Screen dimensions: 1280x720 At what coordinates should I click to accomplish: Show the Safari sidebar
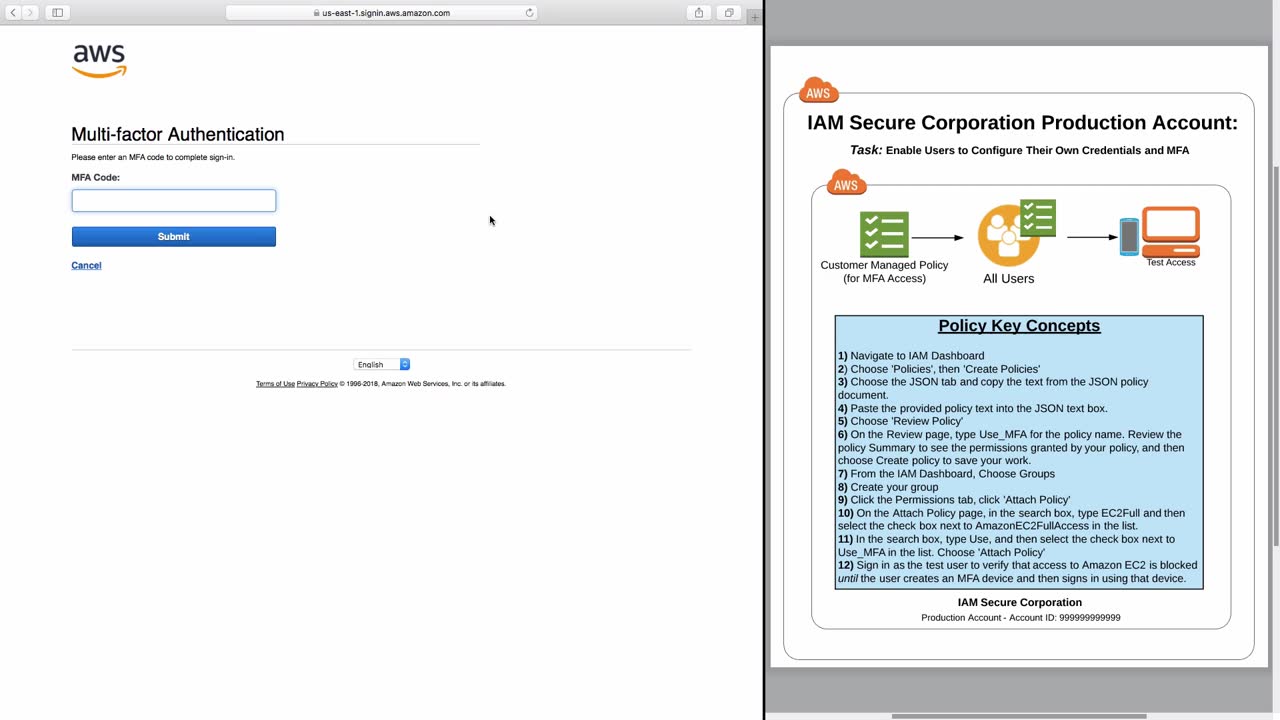(57, 13)
